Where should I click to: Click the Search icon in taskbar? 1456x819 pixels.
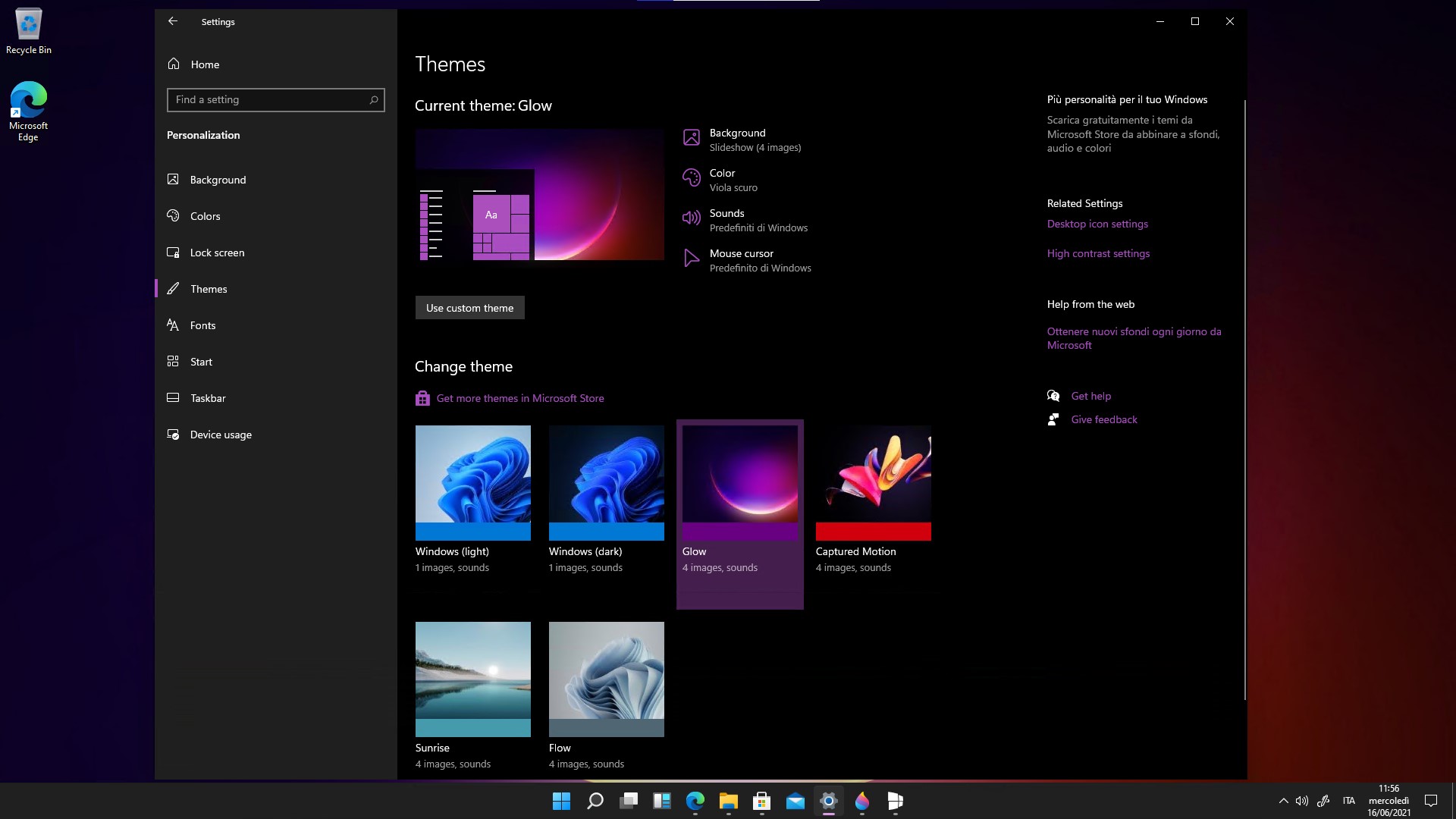[x=595, y=800]
